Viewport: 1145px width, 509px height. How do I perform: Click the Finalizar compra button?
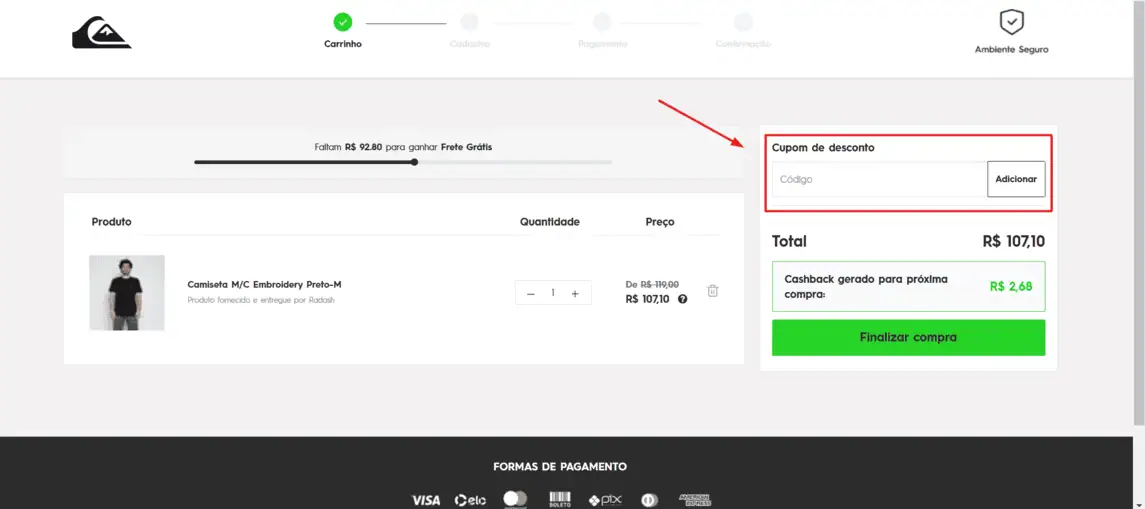908,337
